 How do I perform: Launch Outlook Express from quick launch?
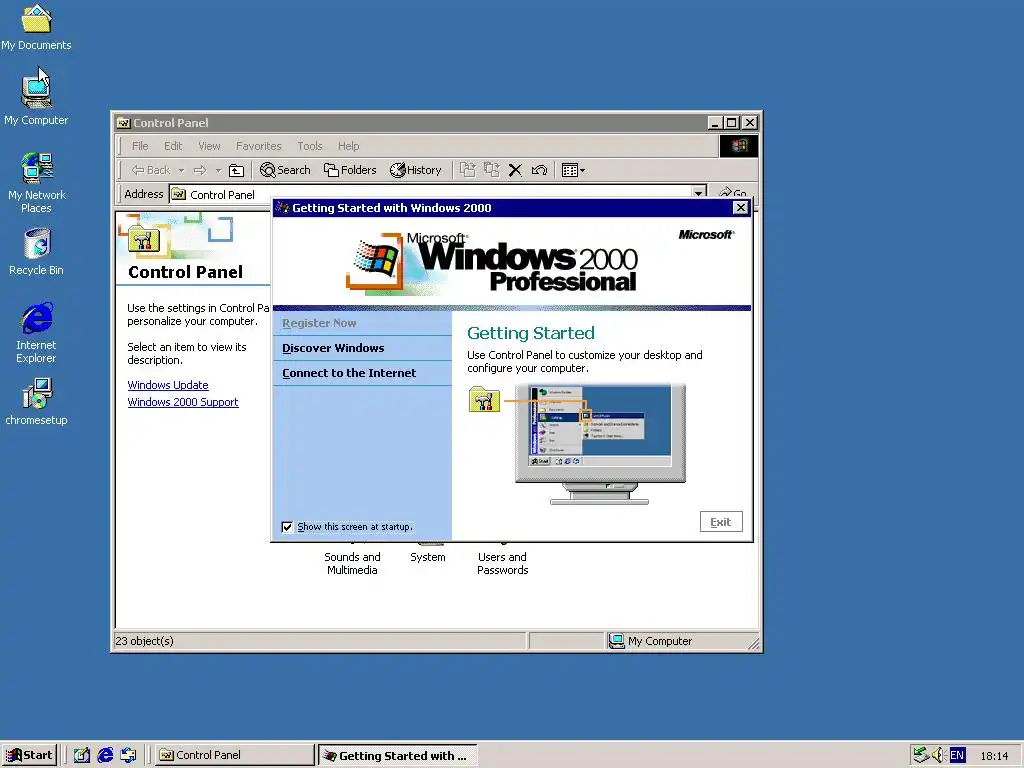pyautogui.click(x=129, y=755)
